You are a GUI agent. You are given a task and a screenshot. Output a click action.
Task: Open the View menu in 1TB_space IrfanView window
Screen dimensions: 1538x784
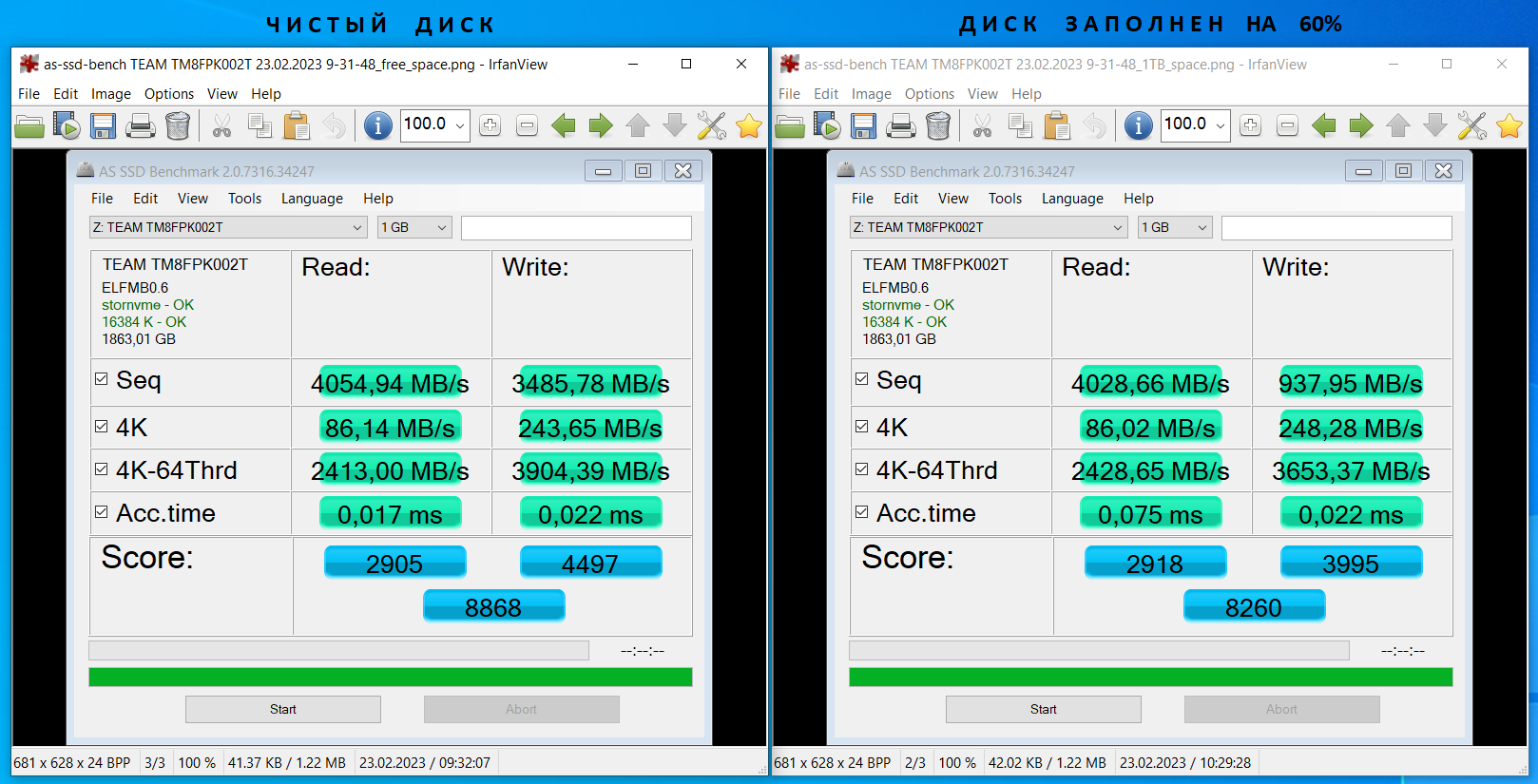click(983, 94)
